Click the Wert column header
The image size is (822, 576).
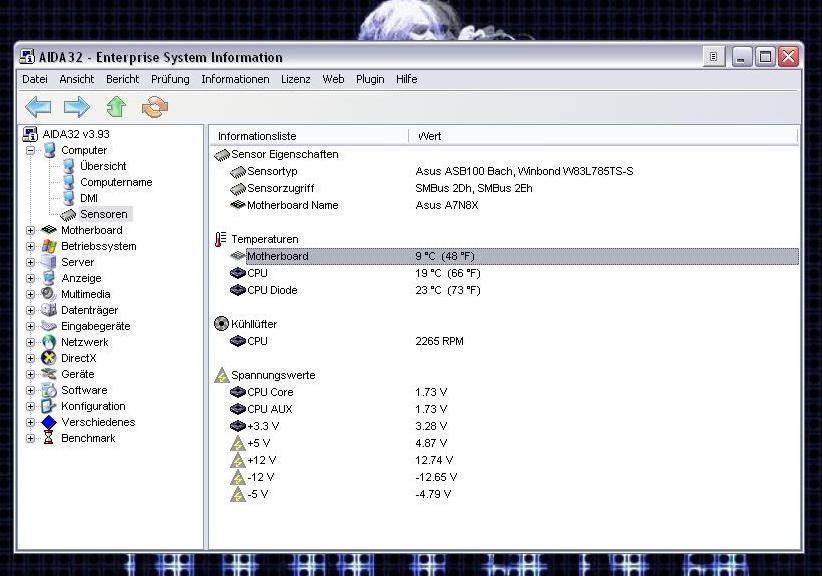click(x=603, y=136)
